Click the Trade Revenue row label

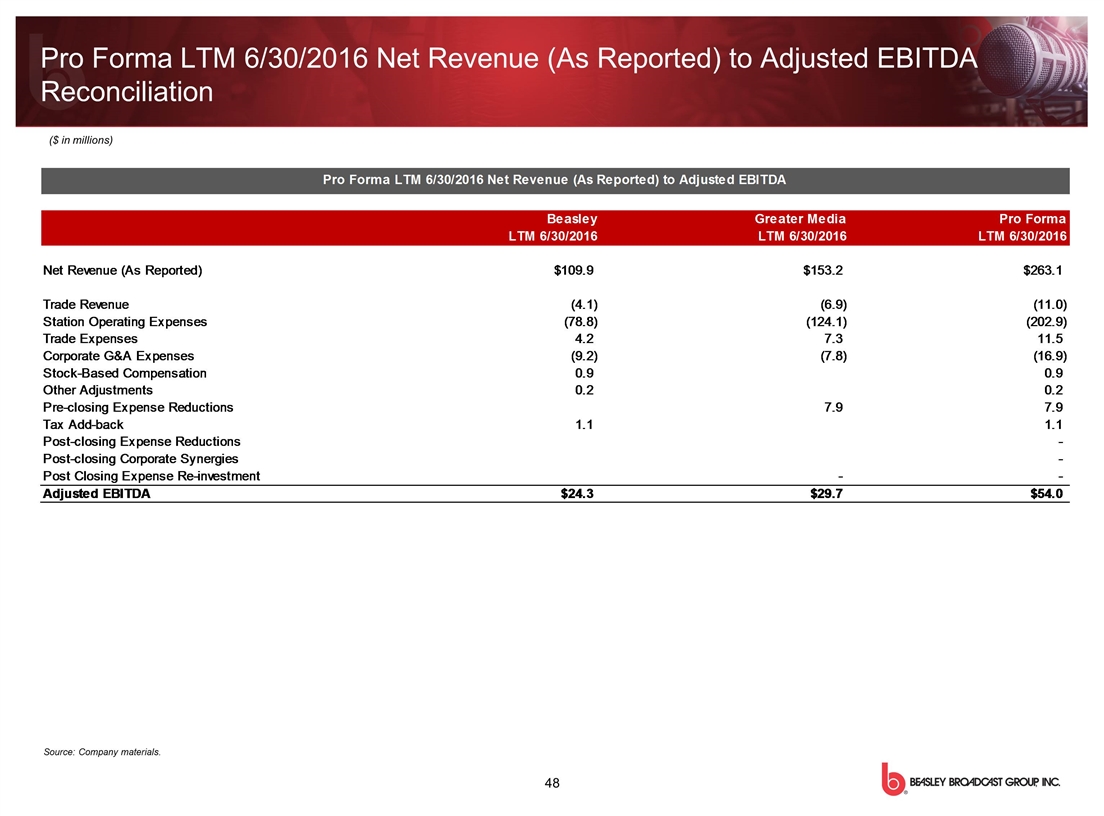click(85, 304)
